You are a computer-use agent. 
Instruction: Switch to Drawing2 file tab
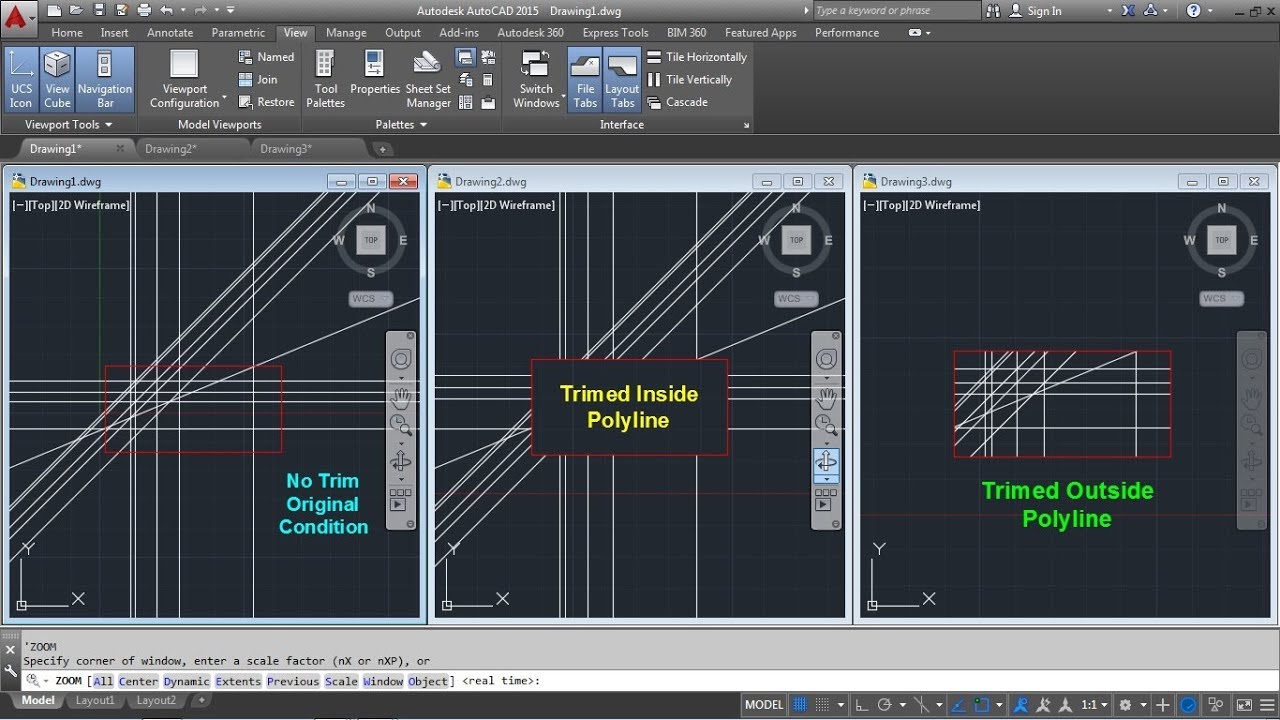(x=171, y=149)
